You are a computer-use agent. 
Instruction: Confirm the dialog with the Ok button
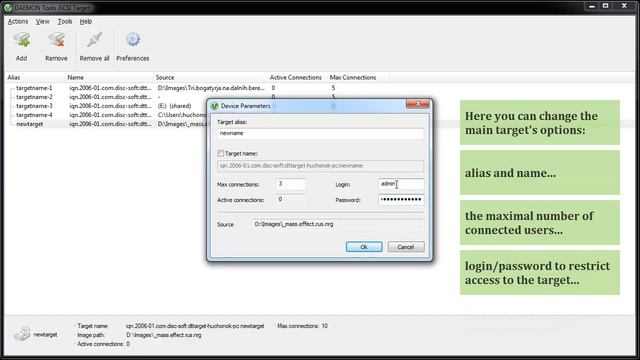click(364, 247)
